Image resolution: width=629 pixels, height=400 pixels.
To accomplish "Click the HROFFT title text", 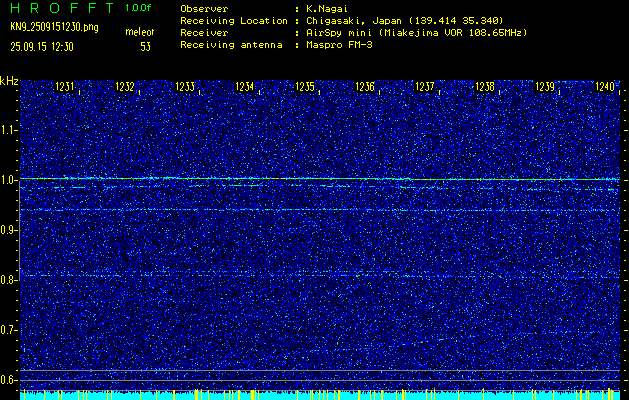I will click(x=62, y=8).
